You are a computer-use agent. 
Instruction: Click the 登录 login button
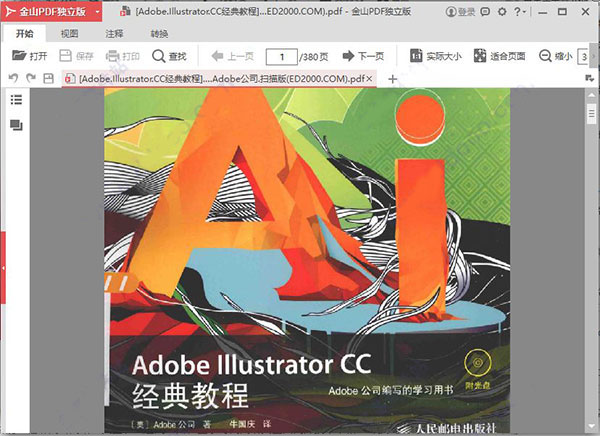click(x=460, y=12)
